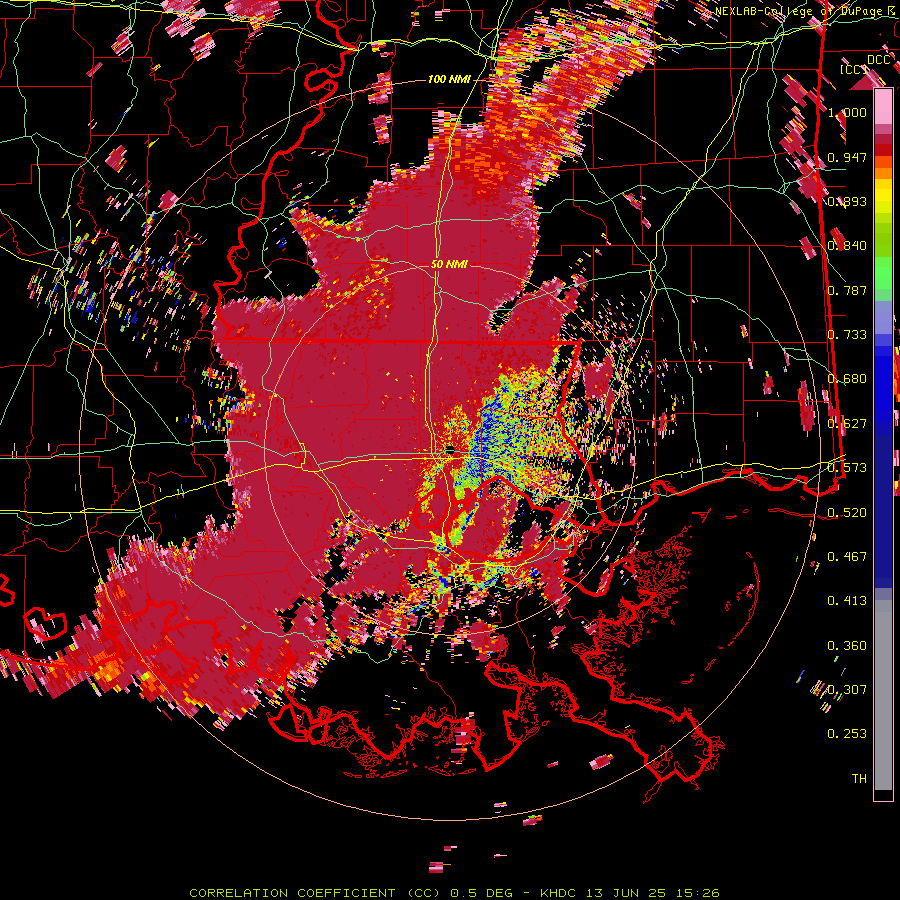Click the 50 NMI range ring label

coord(449,265)
